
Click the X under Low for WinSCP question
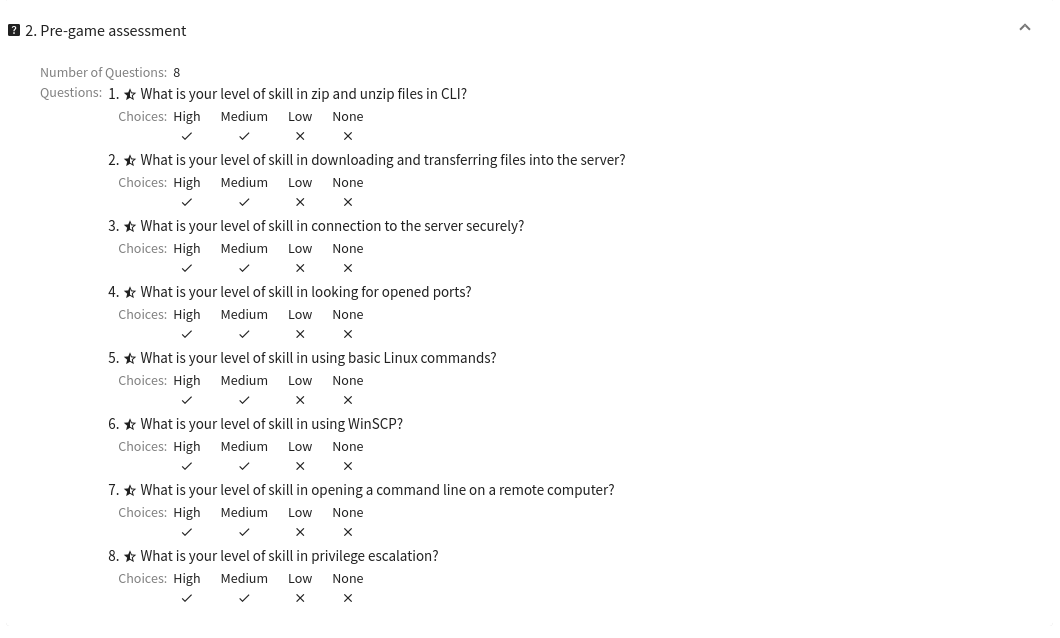[300, 466]
